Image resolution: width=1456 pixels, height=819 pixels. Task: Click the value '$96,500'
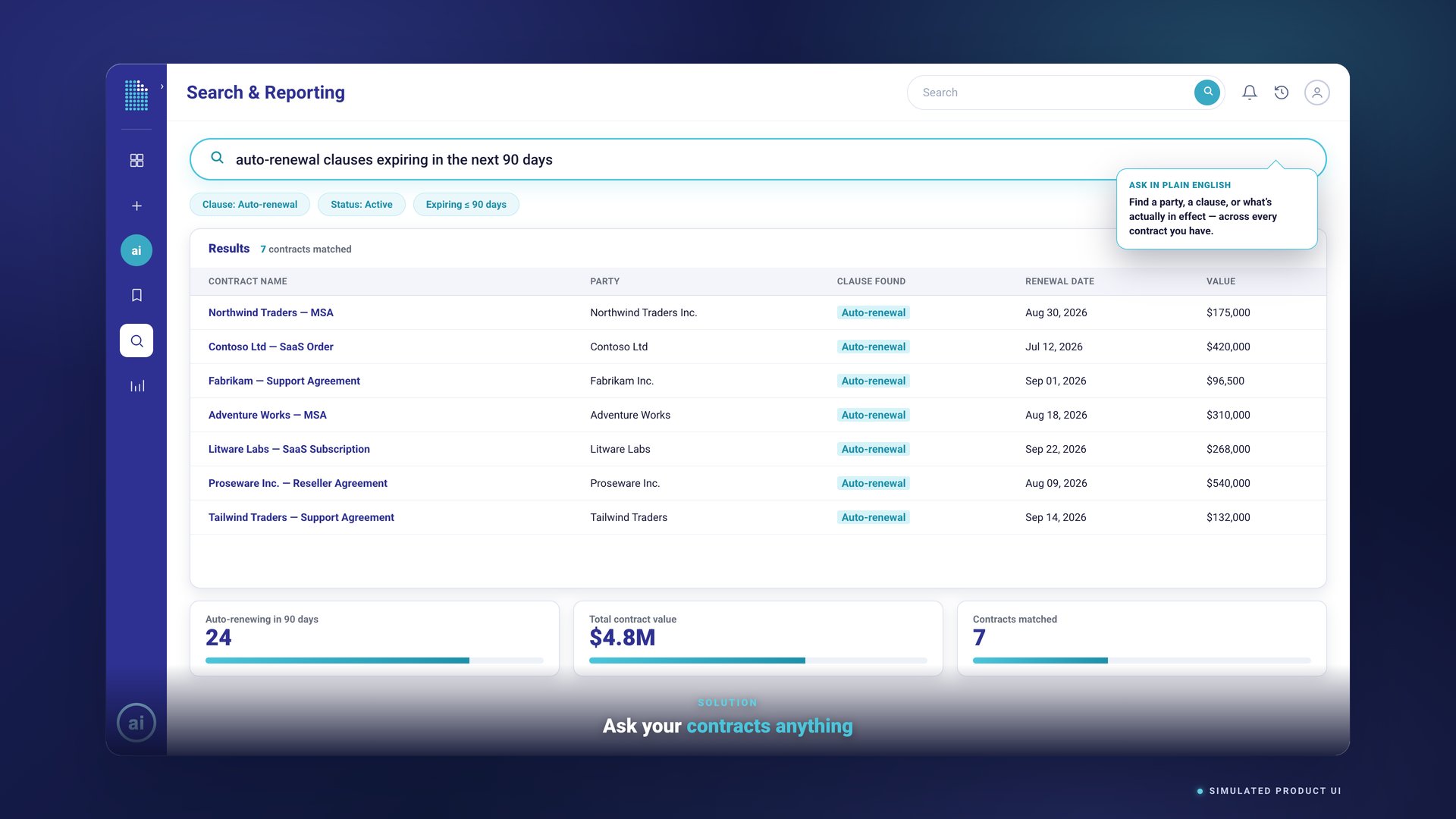(x=1225, y=381)
